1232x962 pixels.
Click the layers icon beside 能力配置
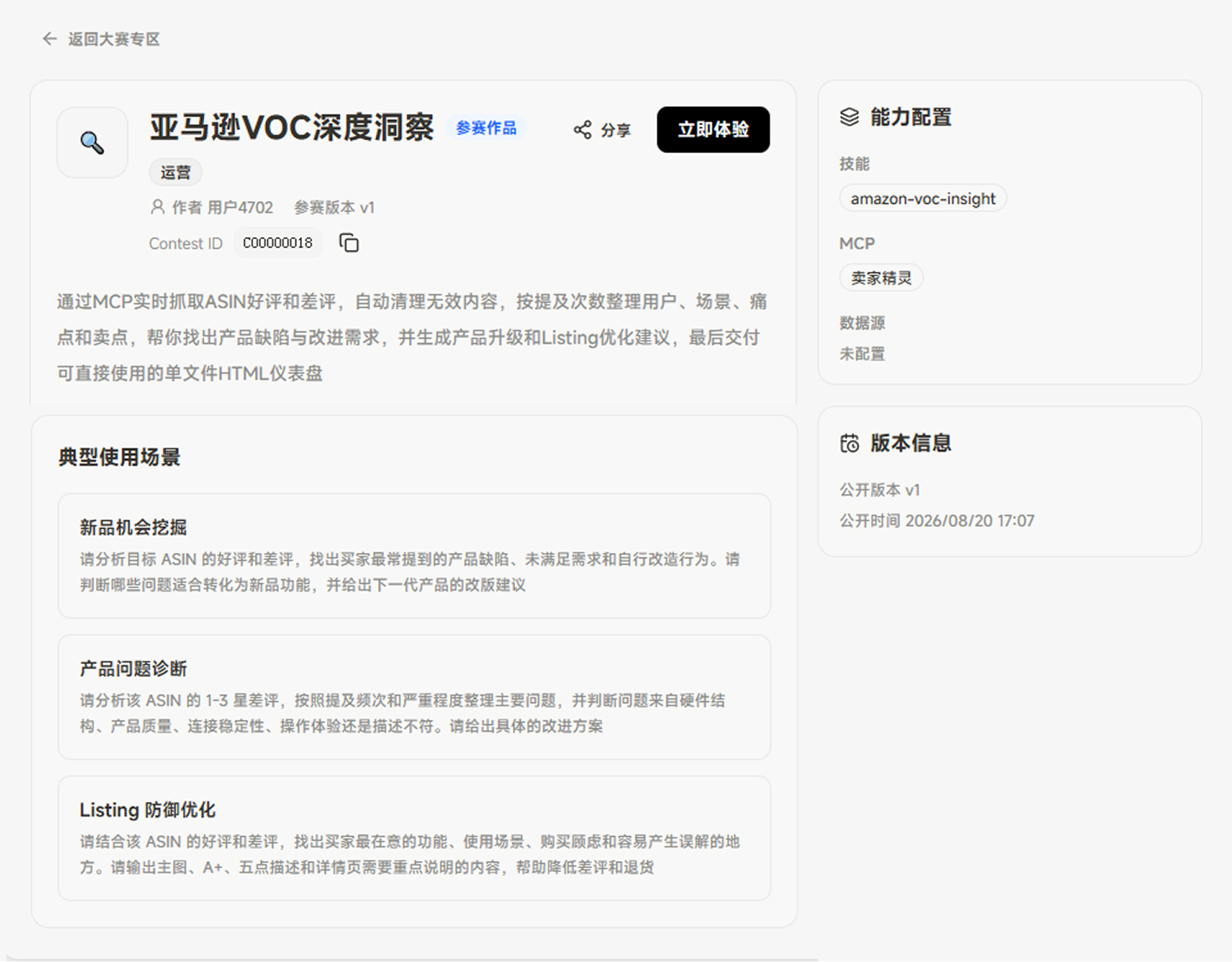coord(850,117)
